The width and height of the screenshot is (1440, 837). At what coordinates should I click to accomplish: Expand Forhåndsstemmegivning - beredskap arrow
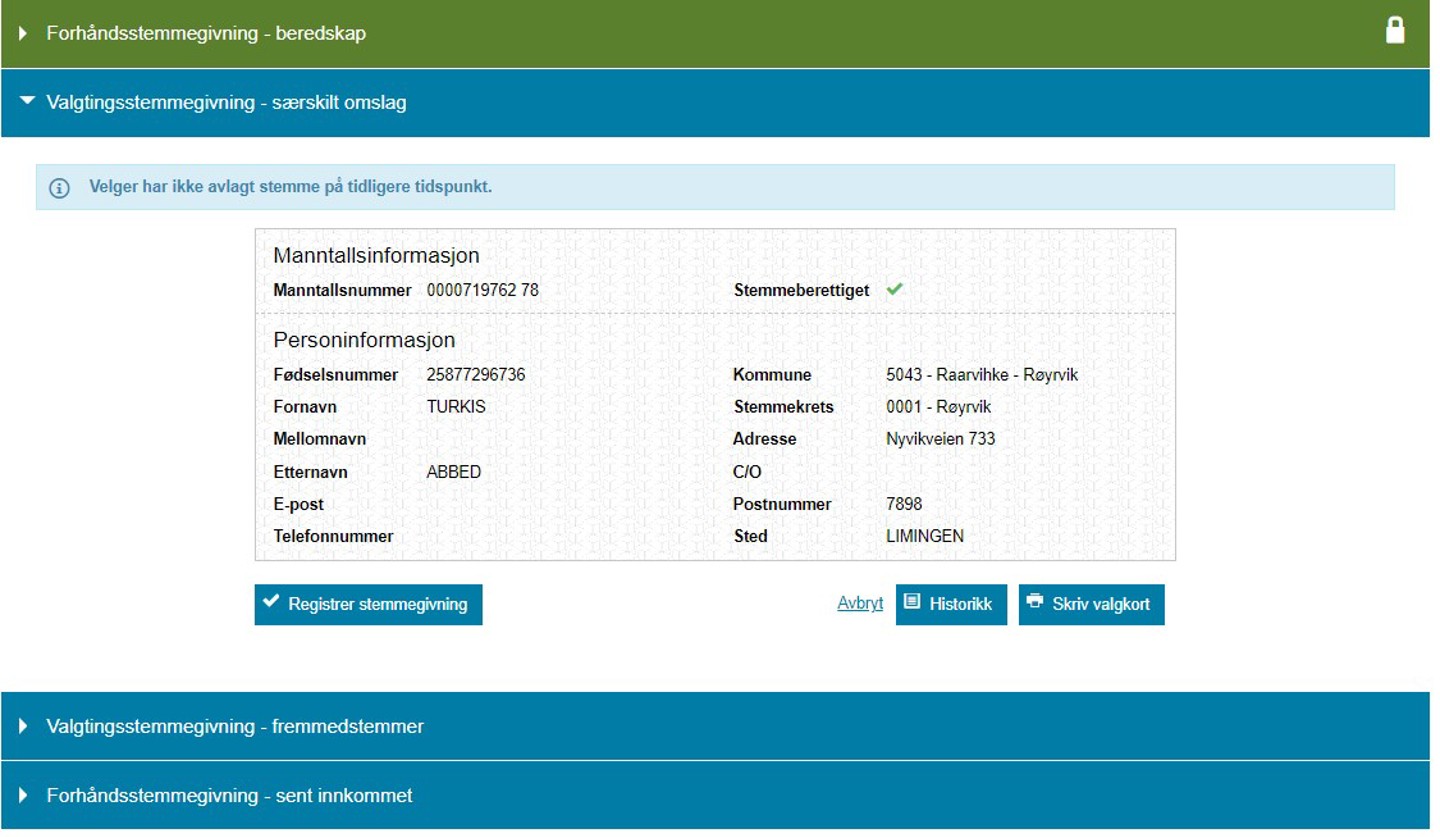24,34
